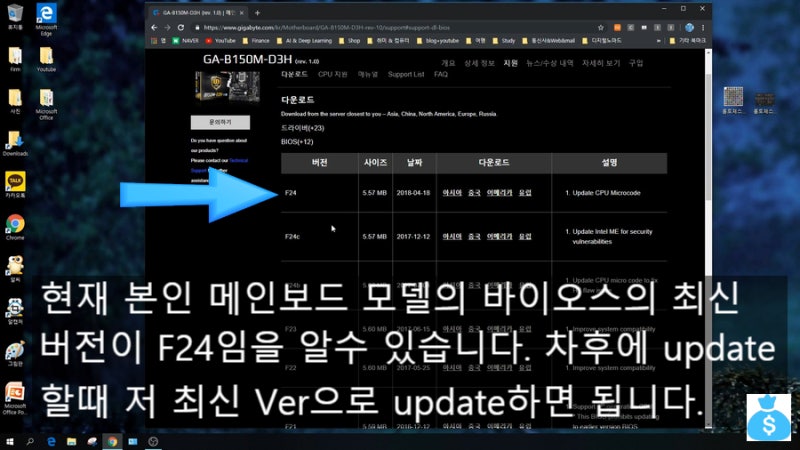
Task: Open the 그림판 Paint desktop shortcut
Action: [x=15, y=354]
